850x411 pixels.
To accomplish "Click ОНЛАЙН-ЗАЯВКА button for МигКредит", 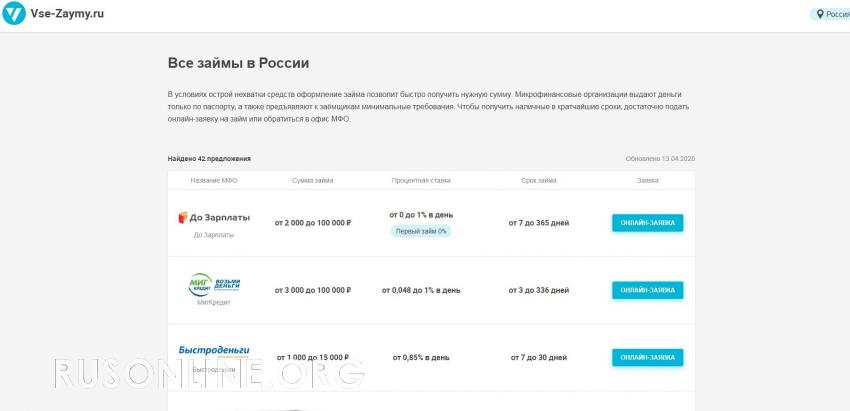I will pos(647,290).
